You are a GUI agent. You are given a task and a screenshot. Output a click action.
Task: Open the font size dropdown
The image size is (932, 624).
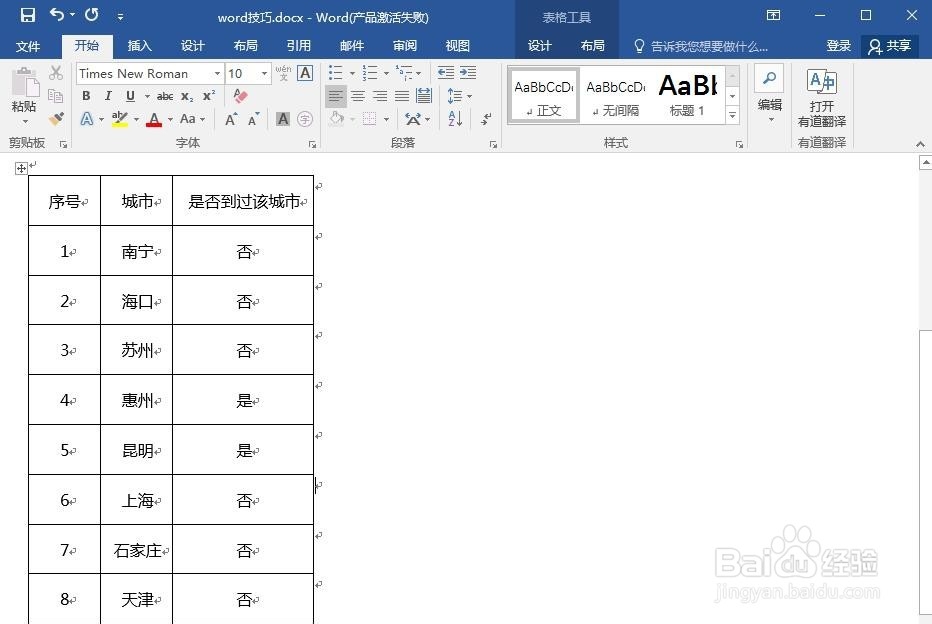pos(263,73)
